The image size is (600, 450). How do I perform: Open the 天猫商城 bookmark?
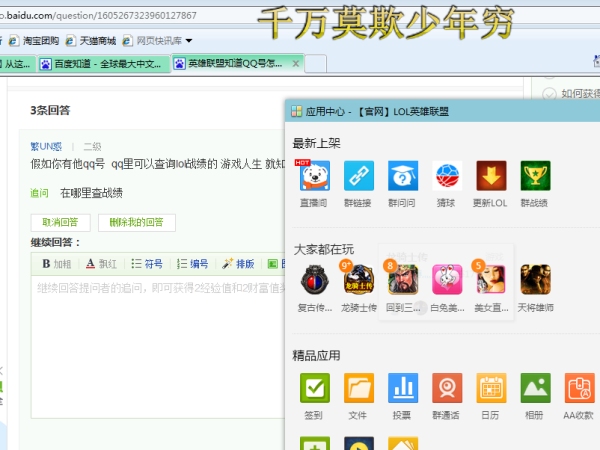tap(91, 41)
